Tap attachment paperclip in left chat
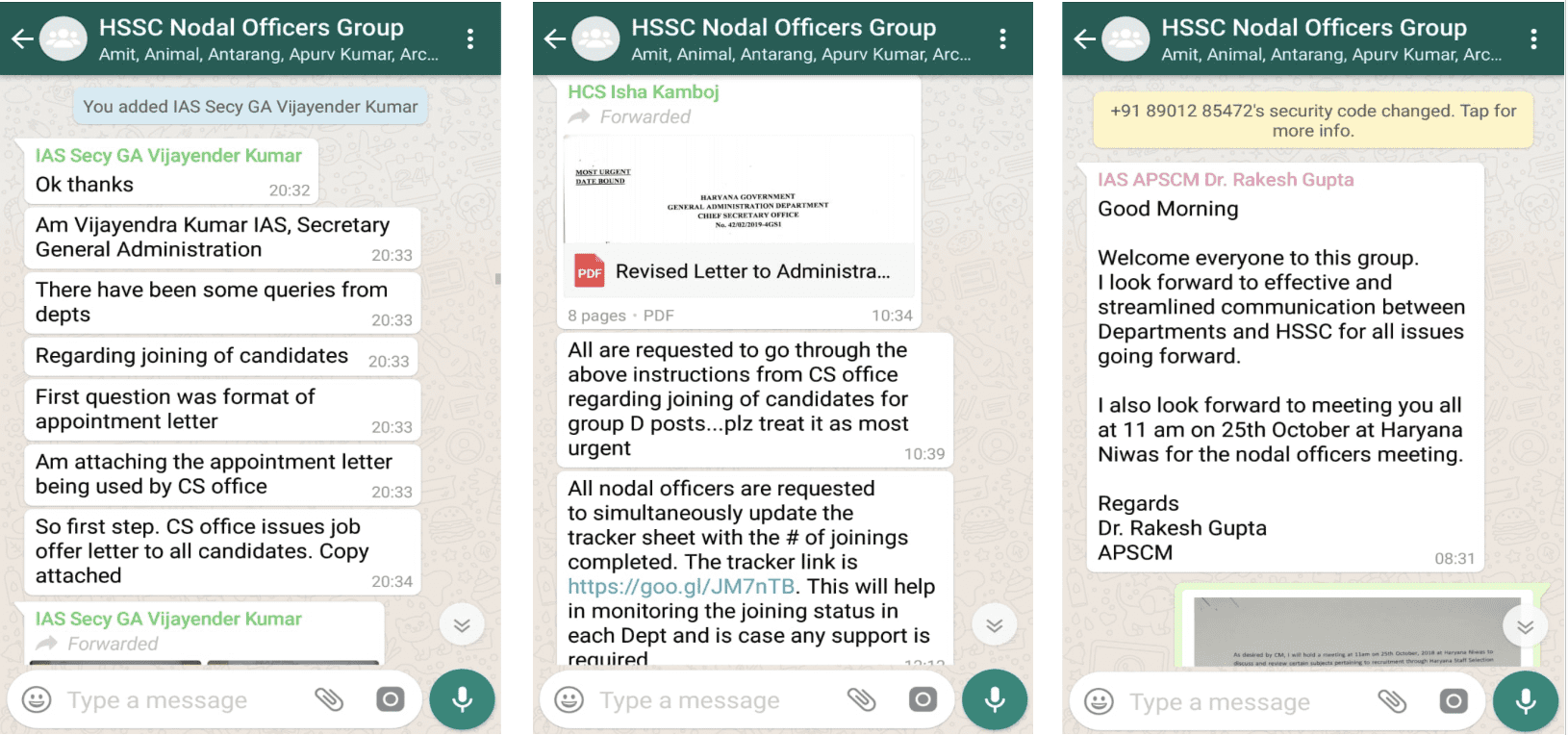Image resolution: width=1568 pixels, height=735 pixels. tap(329, 699)
